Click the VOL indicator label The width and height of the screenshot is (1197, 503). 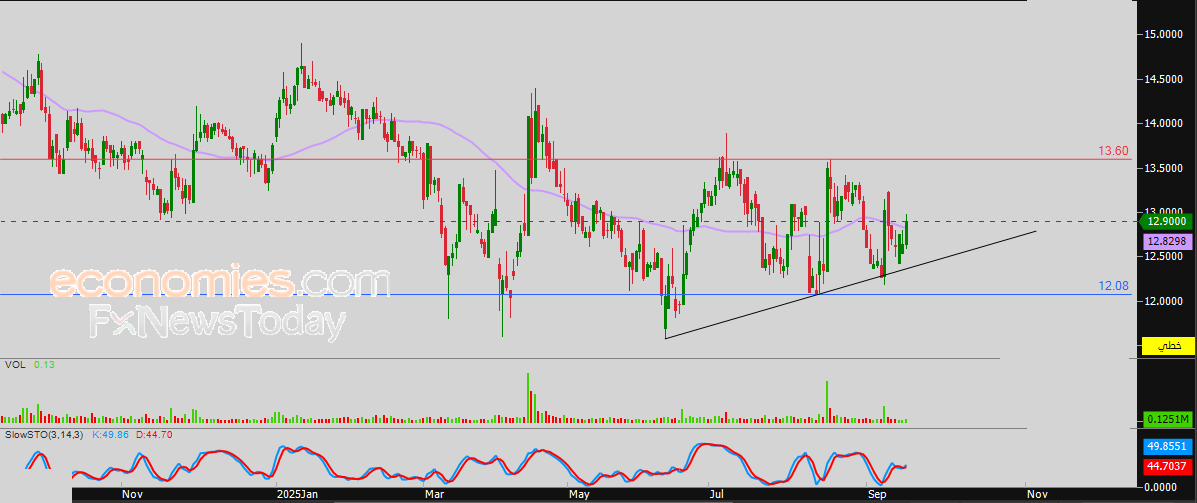(15, 366)
